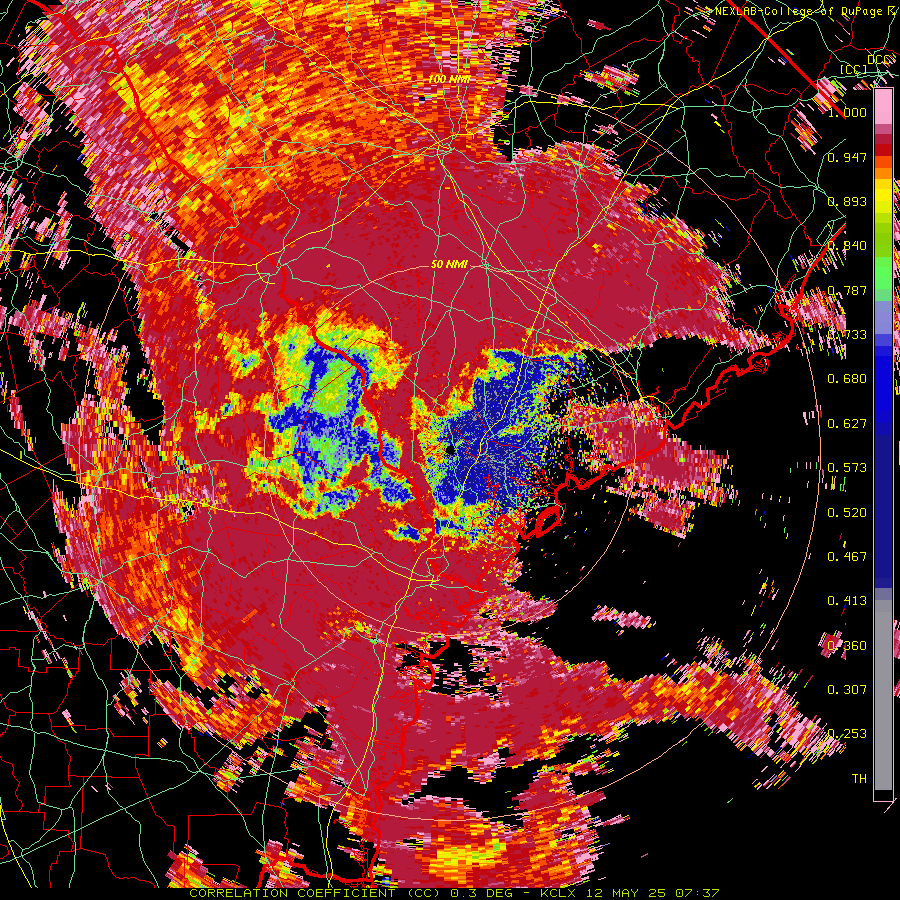The image size is (900, 900).
Task: Select the 0.413 legend value
Action: [x=847, y=600]
